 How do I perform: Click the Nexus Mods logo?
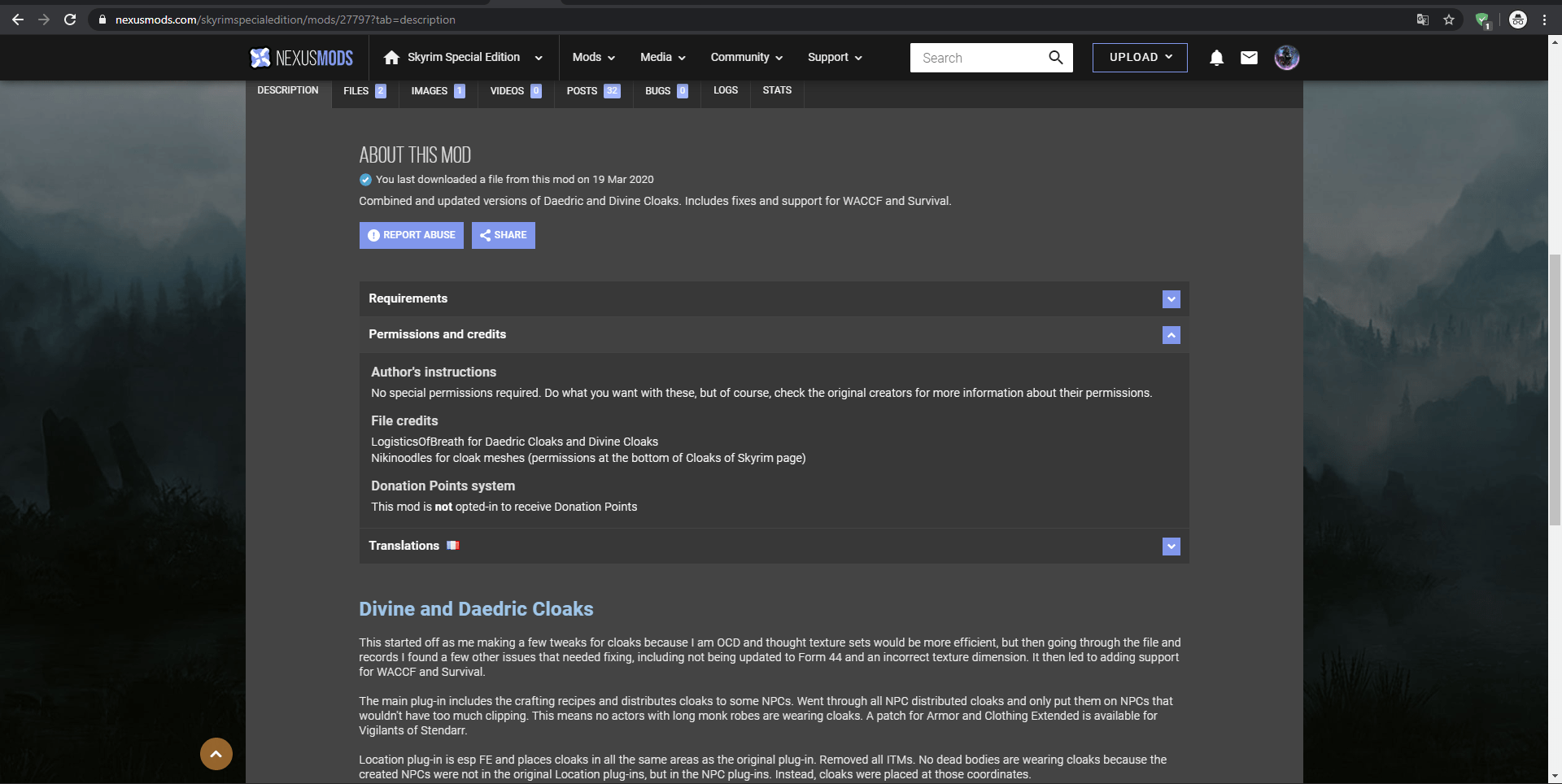click(x=301, y=58)
